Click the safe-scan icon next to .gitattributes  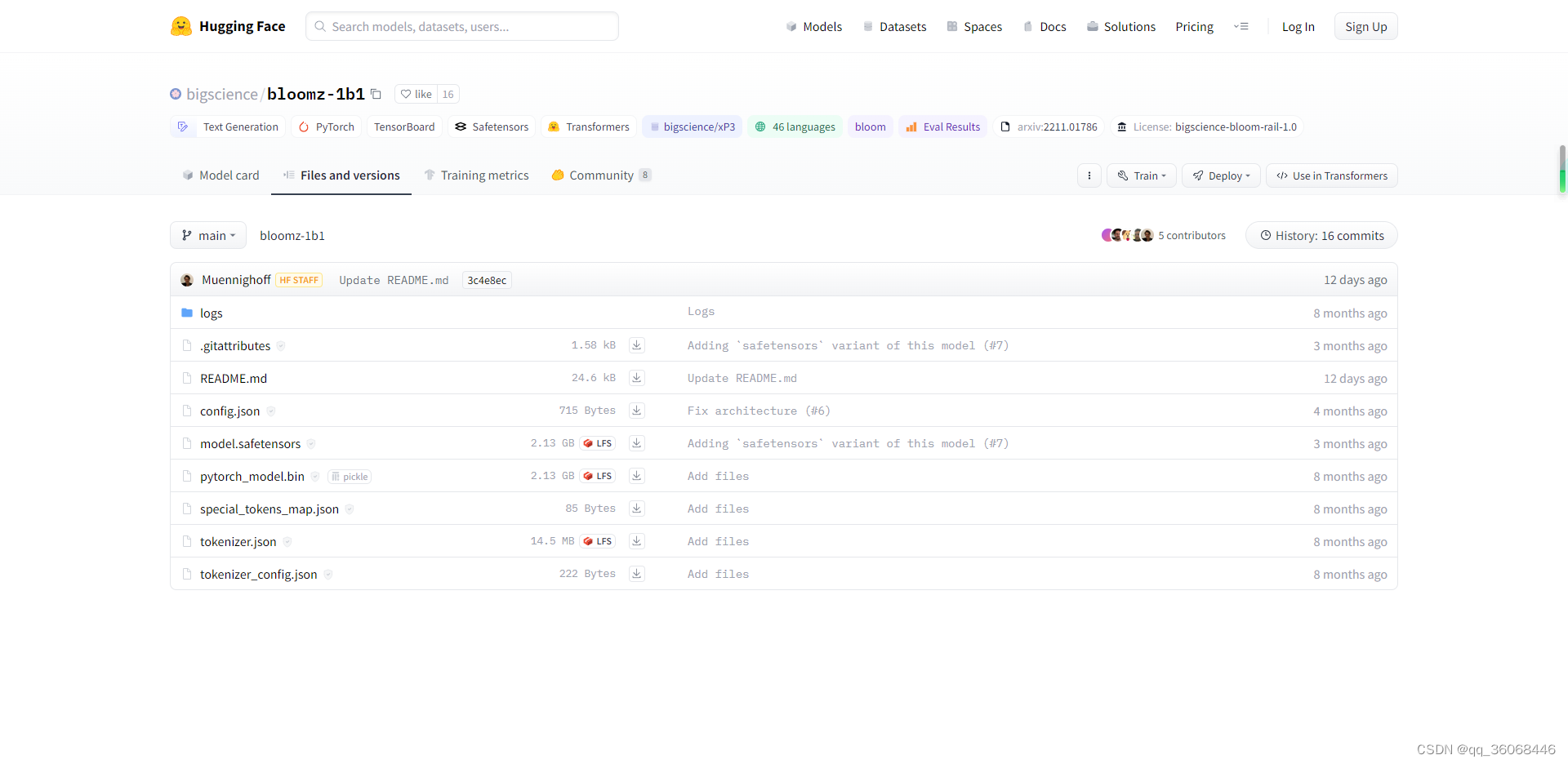(x=281, y=346)
